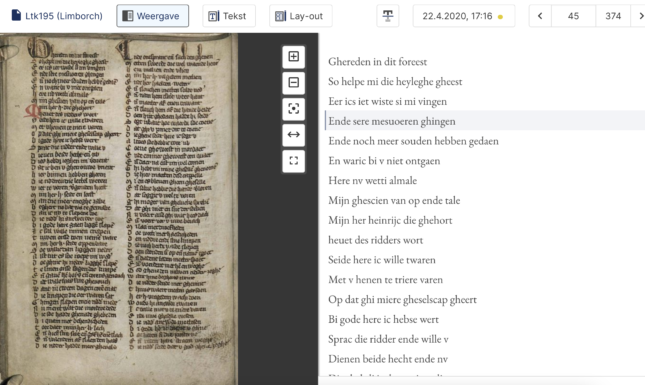Select highlighted line 'Ende sere mesuoeren ghingen'
This screenshot has height=385, width=645.
pos(392,121)
